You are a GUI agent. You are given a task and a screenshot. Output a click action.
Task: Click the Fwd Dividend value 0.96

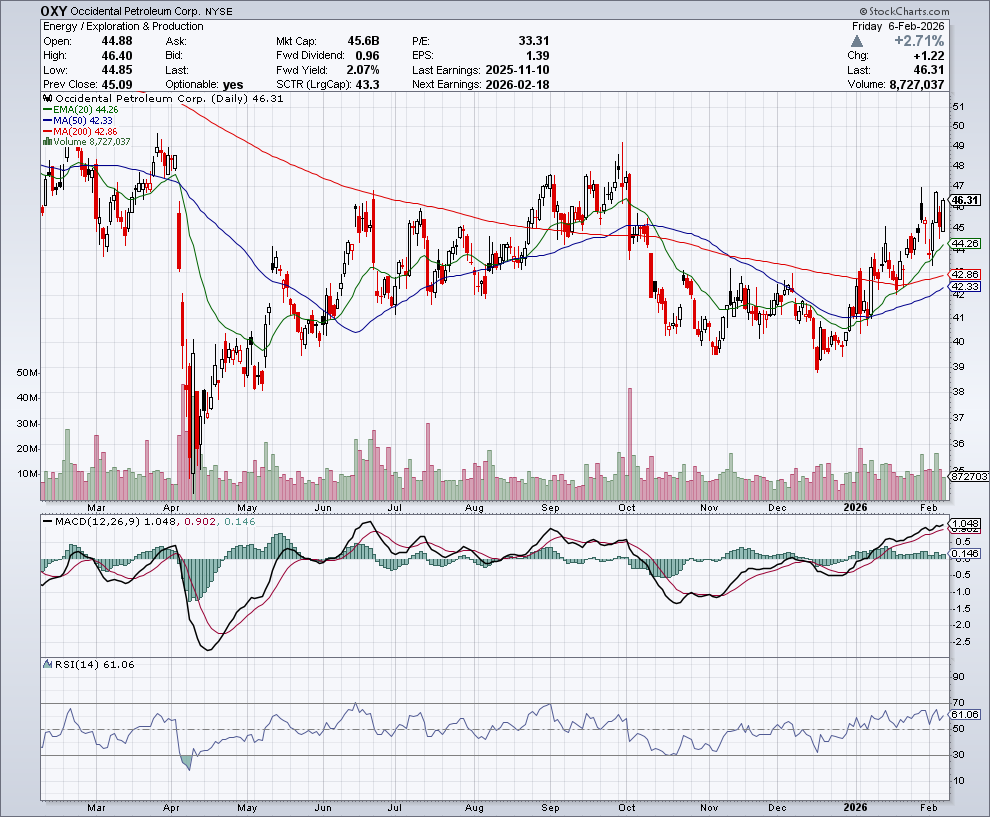[x=367, y=56]
